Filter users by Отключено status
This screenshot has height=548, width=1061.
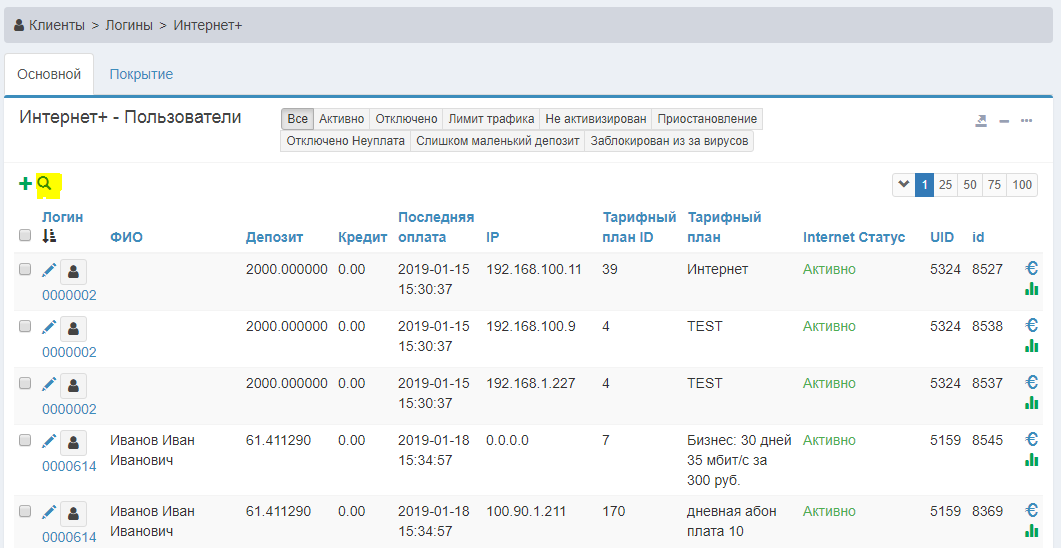coord(406,119)
